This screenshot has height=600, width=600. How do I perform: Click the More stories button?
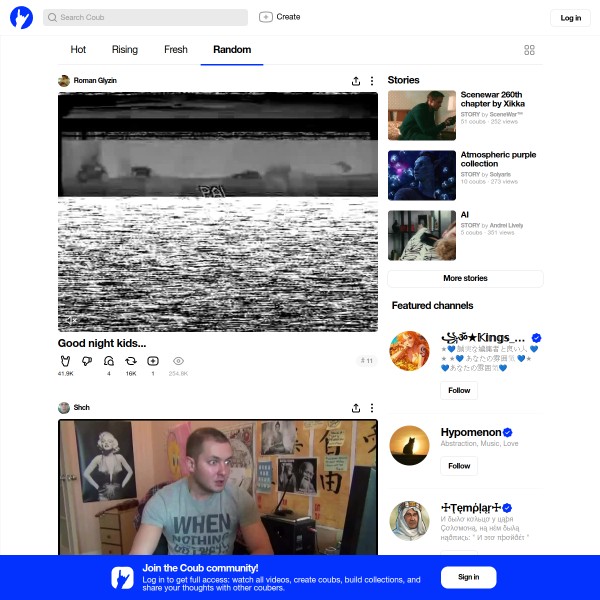click(x=465, y=279)
